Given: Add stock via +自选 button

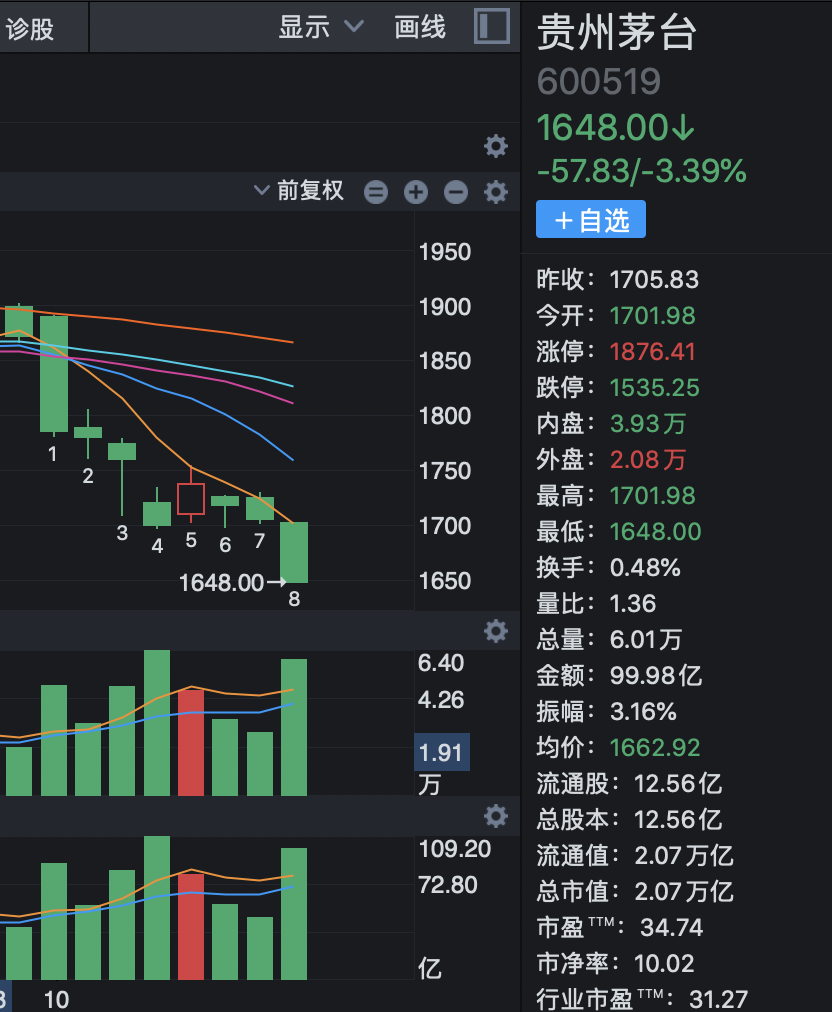Looking at the screenshot, I should (x=591, y=220).
